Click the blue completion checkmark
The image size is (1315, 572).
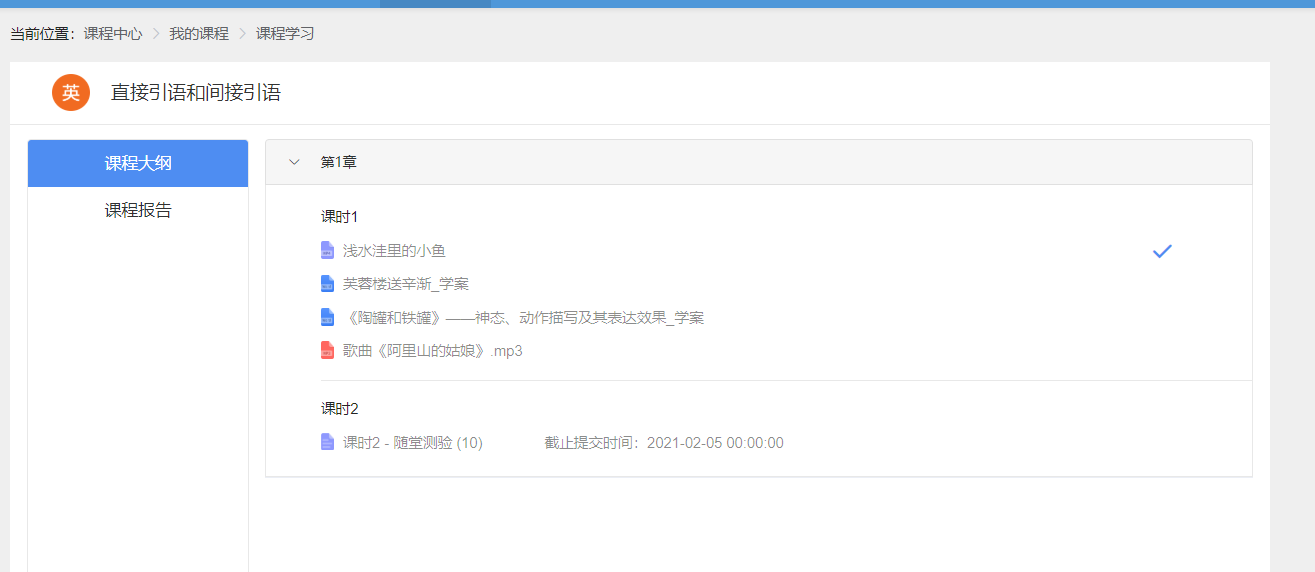(1161, 251)
